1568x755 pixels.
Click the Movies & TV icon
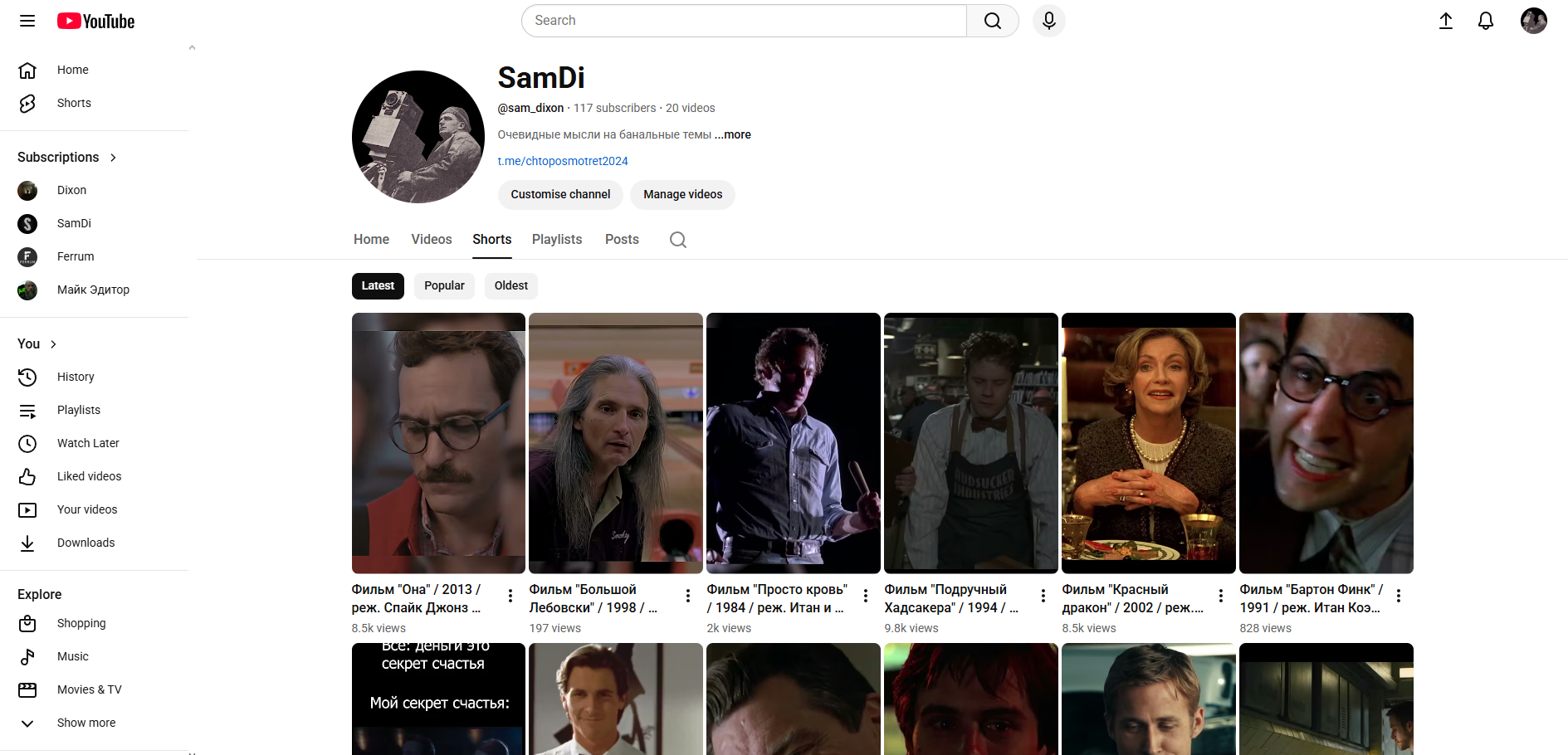(27, 690)
